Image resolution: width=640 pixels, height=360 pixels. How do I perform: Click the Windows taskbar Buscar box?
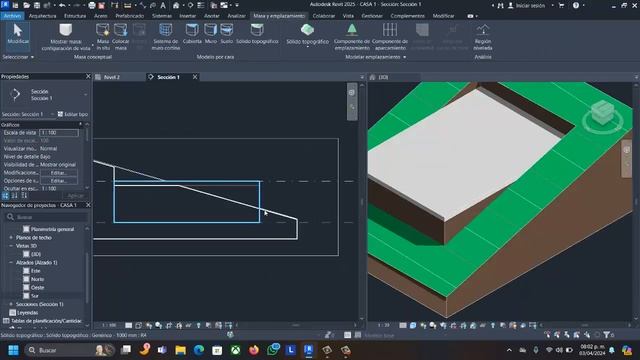tap(69, 350)
